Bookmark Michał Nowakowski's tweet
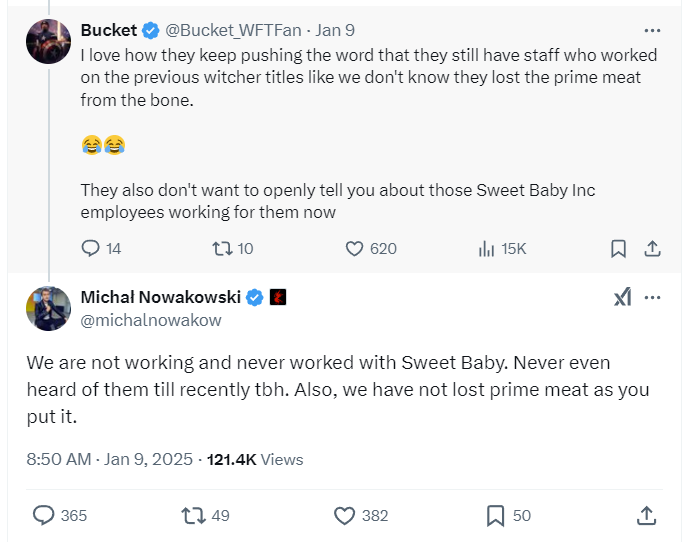The image size is (685, 542). coord(495,515)
